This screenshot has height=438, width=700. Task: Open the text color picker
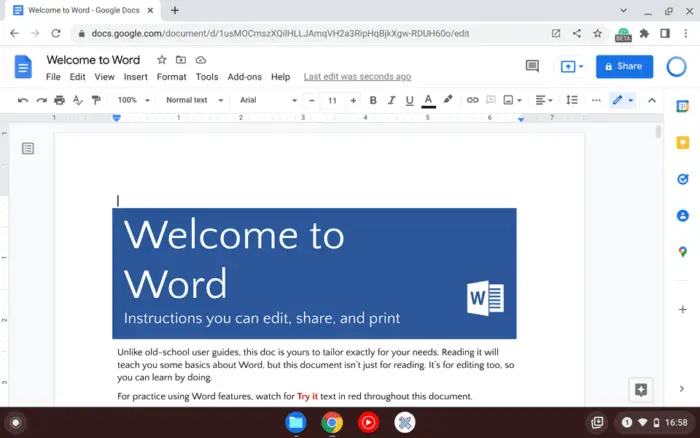pyautogui.click(x=428, y=100)
